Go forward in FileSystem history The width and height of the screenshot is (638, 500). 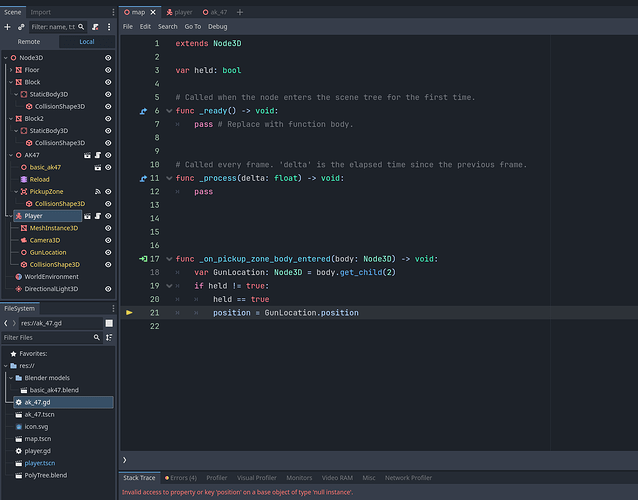coord(14,323)
